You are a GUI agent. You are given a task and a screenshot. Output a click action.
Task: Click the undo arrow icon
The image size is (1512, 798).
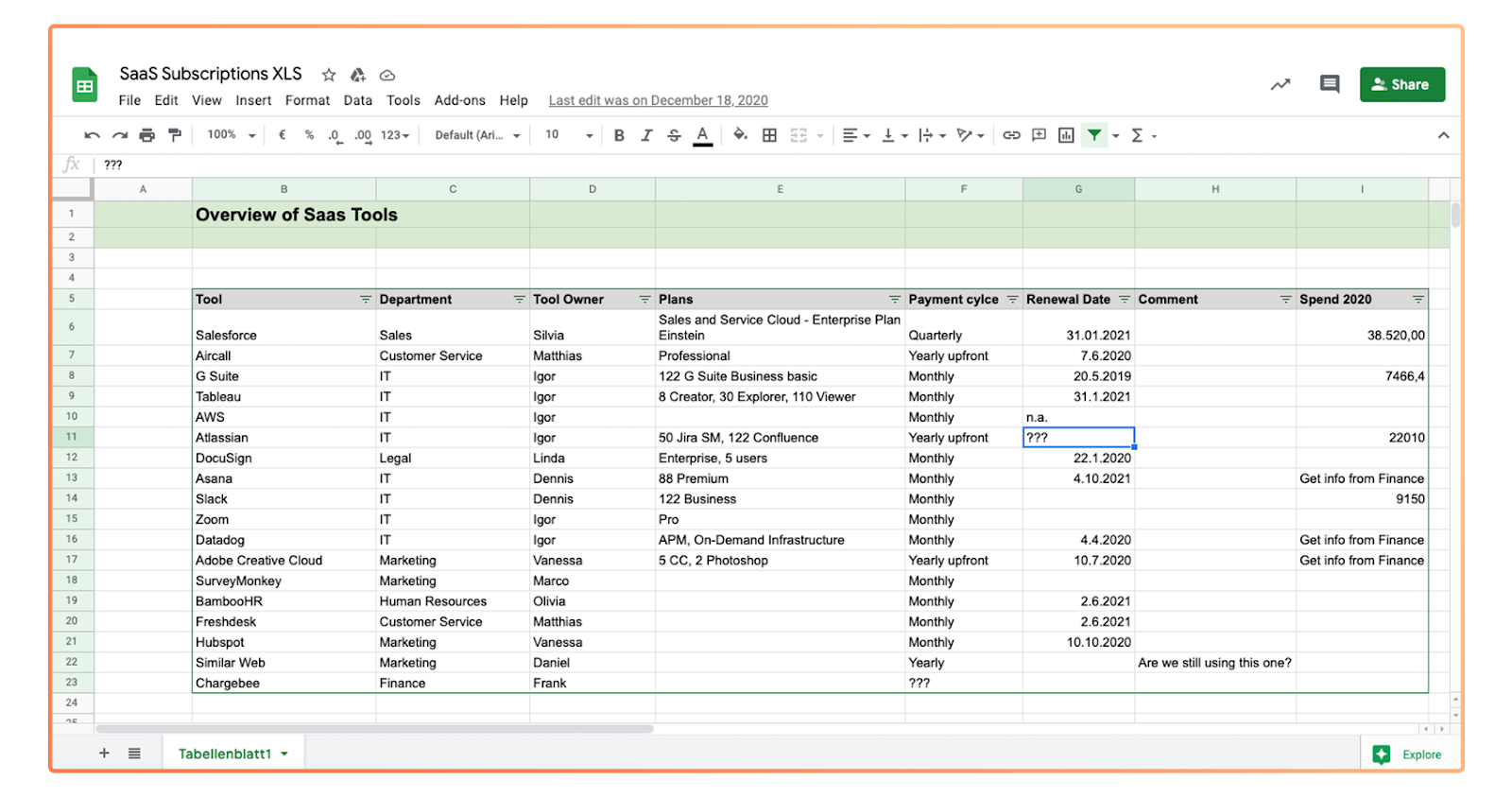tap(92, 135)
